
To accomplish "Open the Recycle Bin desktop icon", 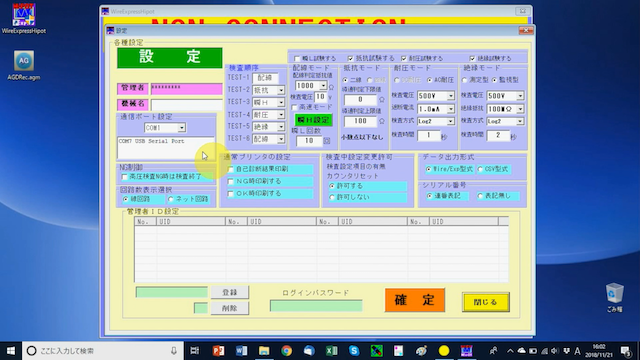I will pos(614,298).
